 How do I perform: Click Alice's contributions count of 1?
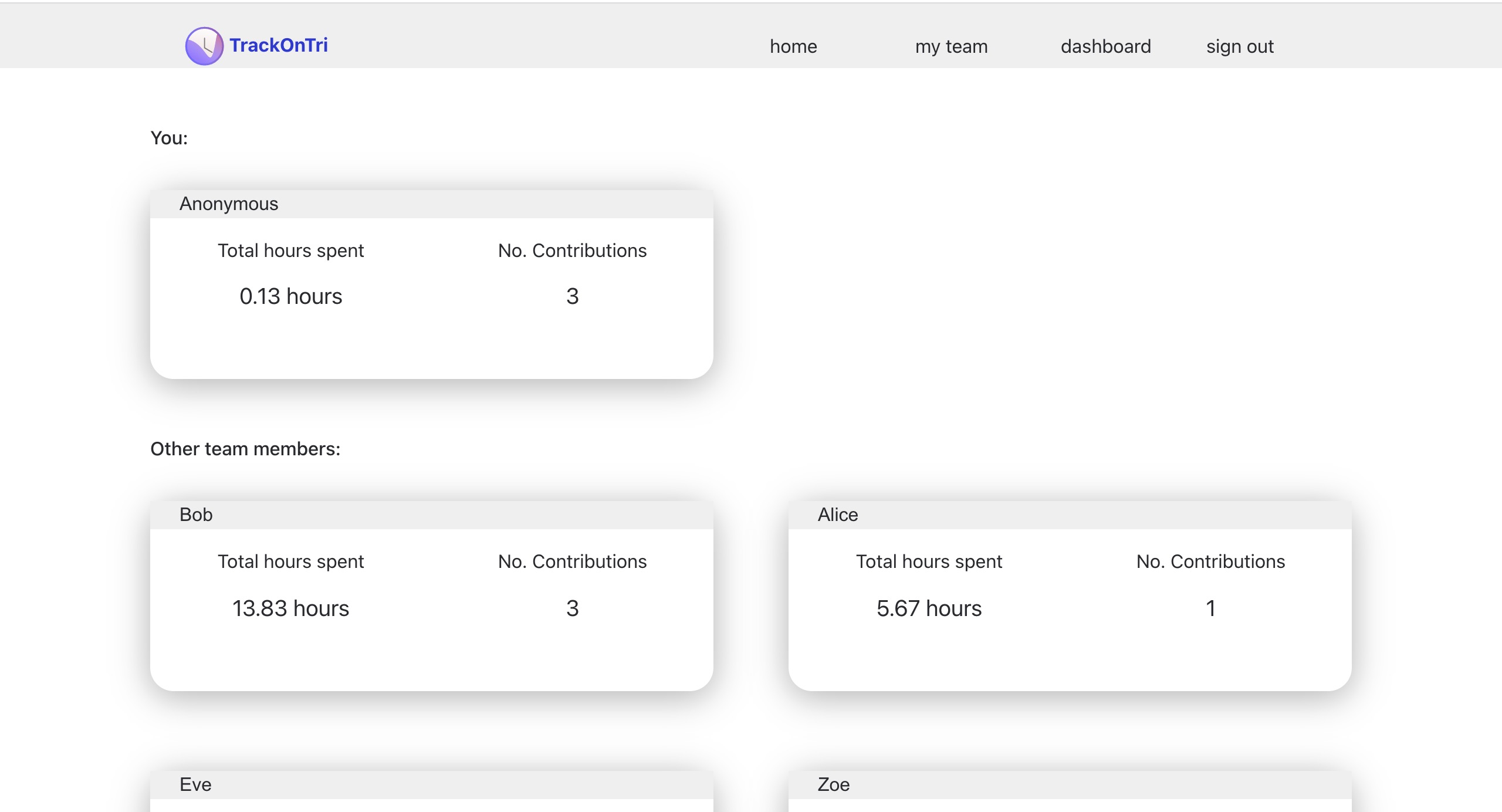click(x=1210, y=608)
